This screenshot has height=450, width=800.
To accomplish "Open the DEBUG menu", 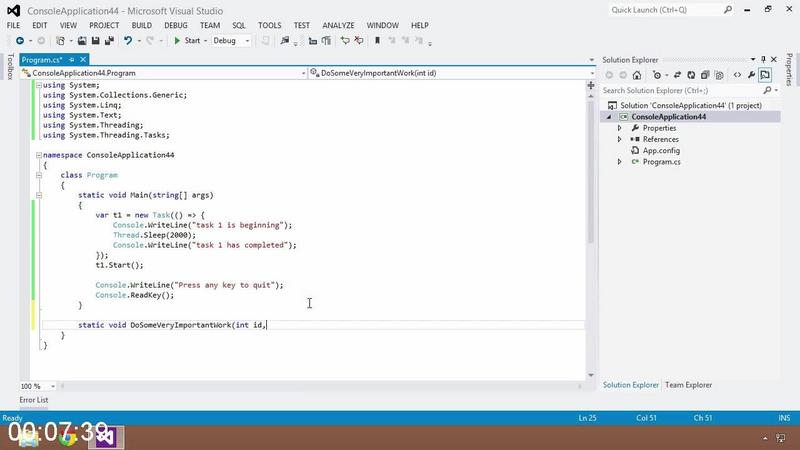I will coord(176,25).
